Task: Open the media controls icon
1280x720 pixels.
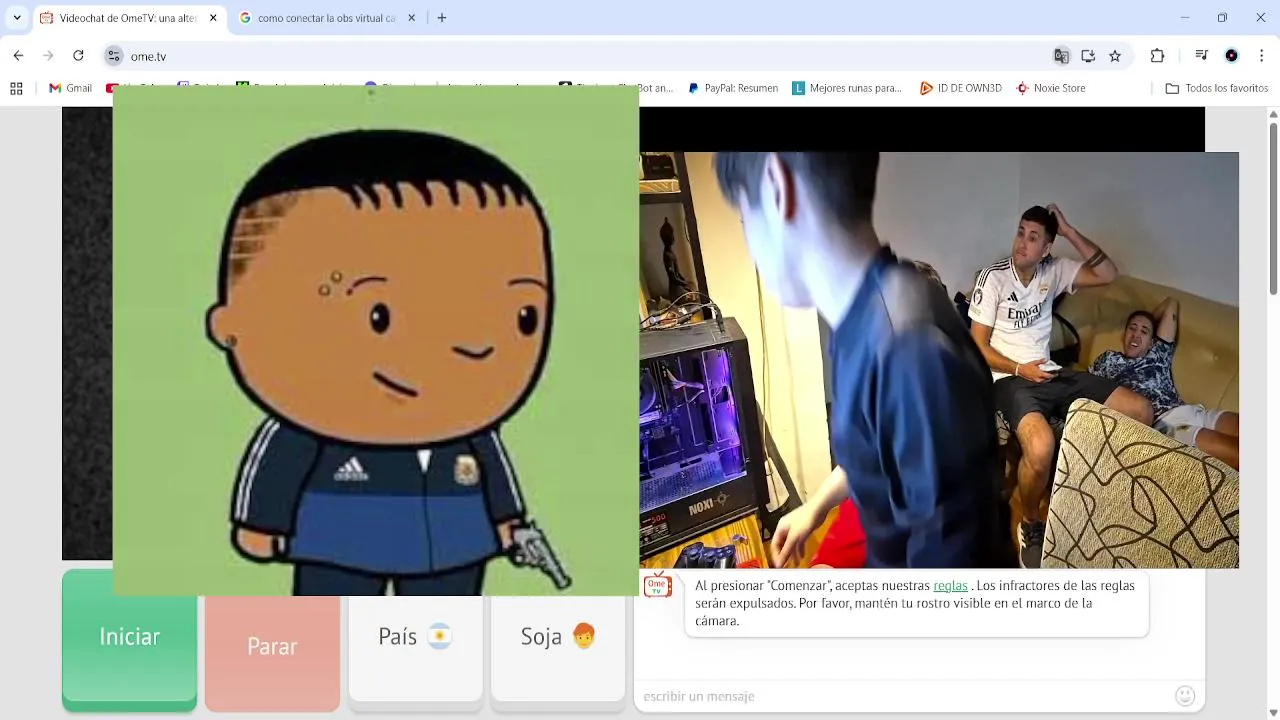Action: click(1202, 56)
